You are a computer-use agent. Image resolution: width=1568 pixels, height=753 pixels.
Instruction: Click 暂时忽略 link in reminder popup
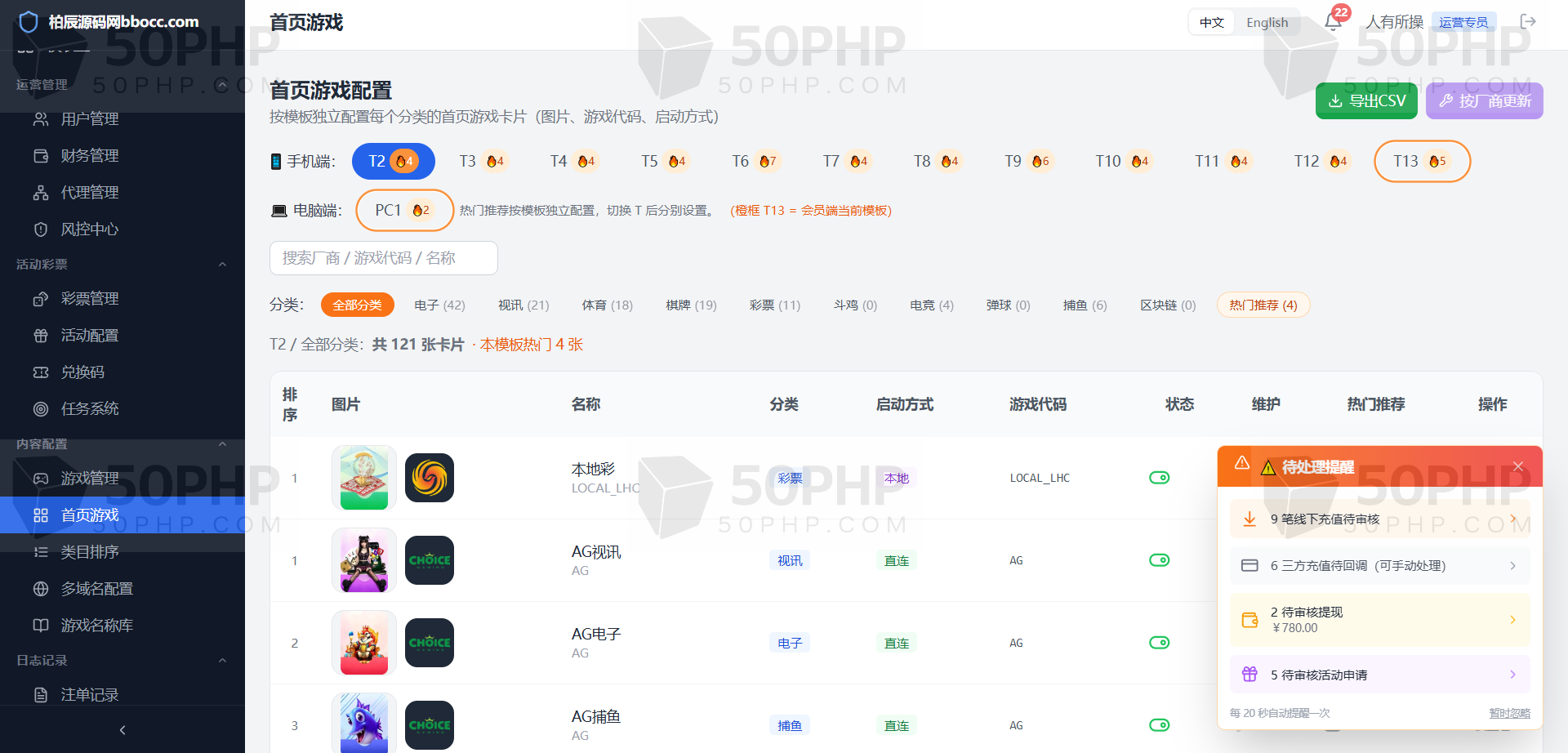[1509, 713]
